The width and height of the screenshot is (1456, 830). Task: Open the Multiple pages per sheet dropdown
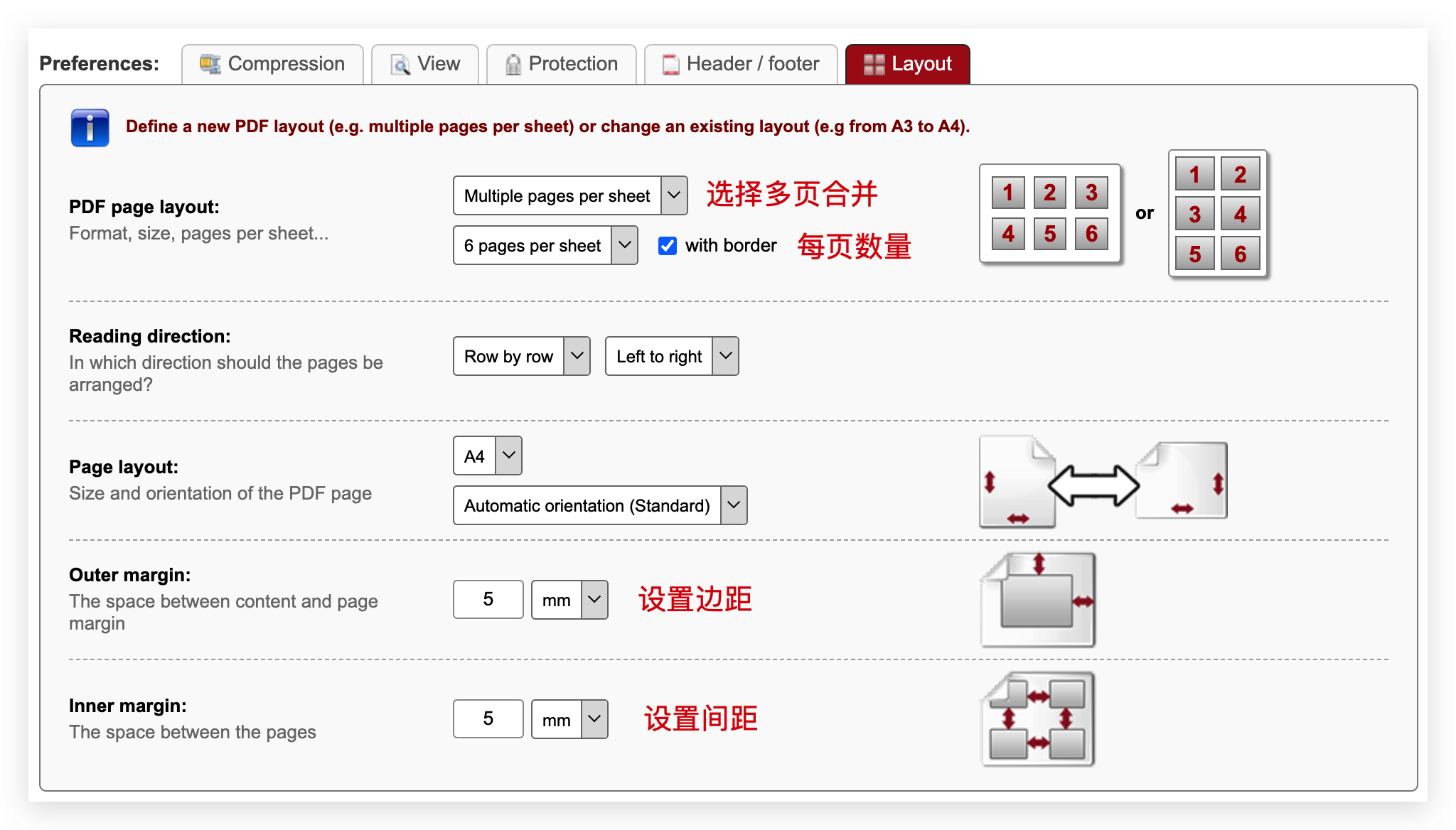[569, 195]
